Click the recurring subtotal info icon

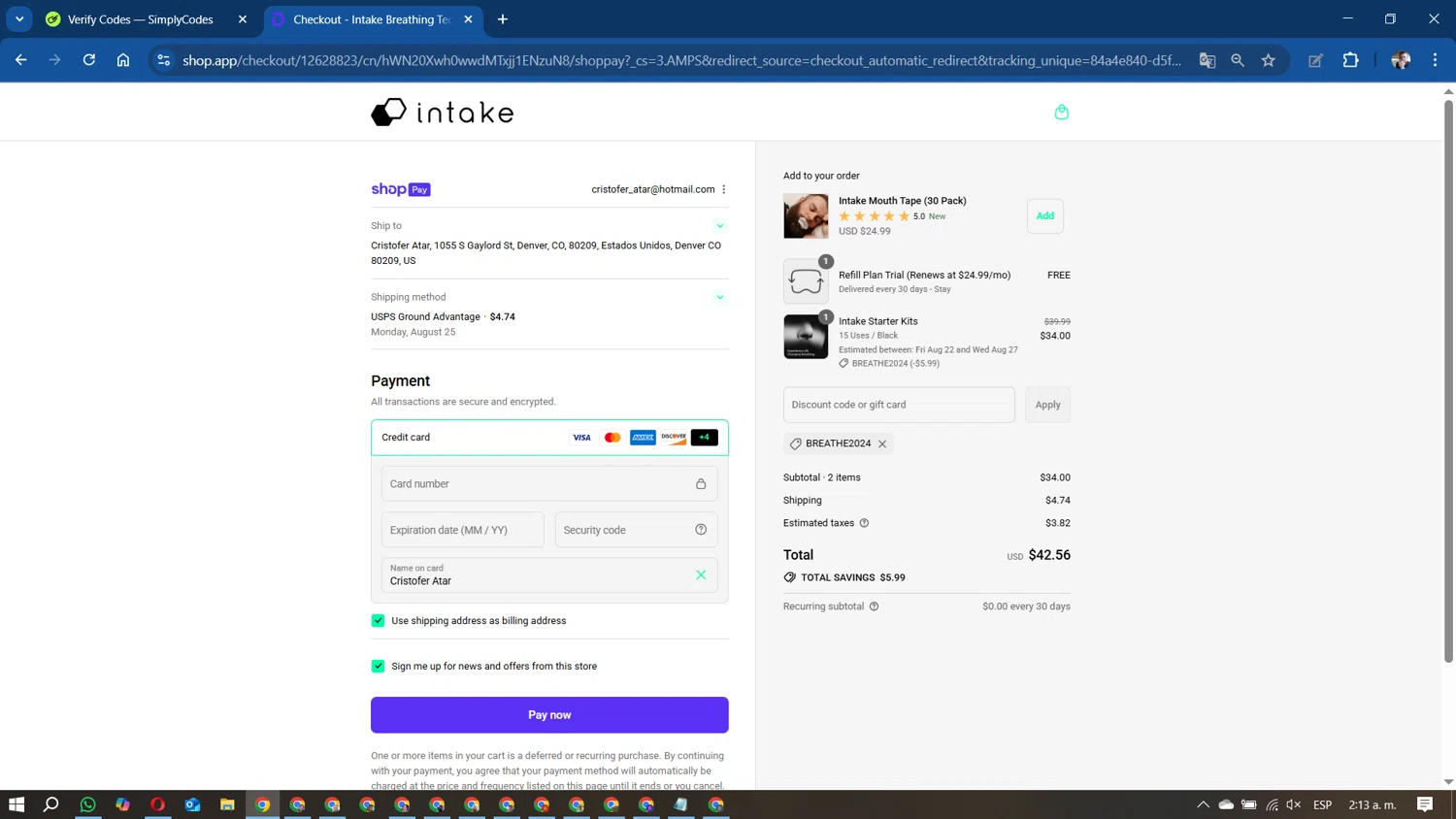tap(874, 606)
